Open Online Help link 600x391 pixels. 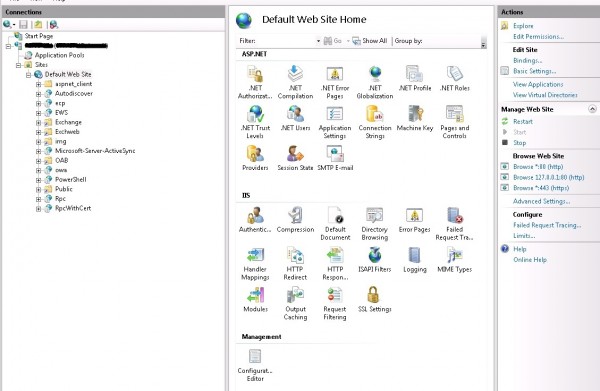(530, 259)
